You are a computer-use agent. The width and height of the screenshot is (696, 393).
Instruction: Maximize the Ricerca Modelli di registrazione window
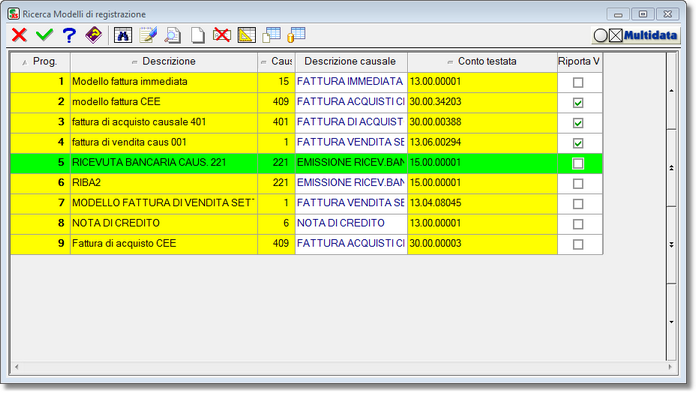[643, 14]
